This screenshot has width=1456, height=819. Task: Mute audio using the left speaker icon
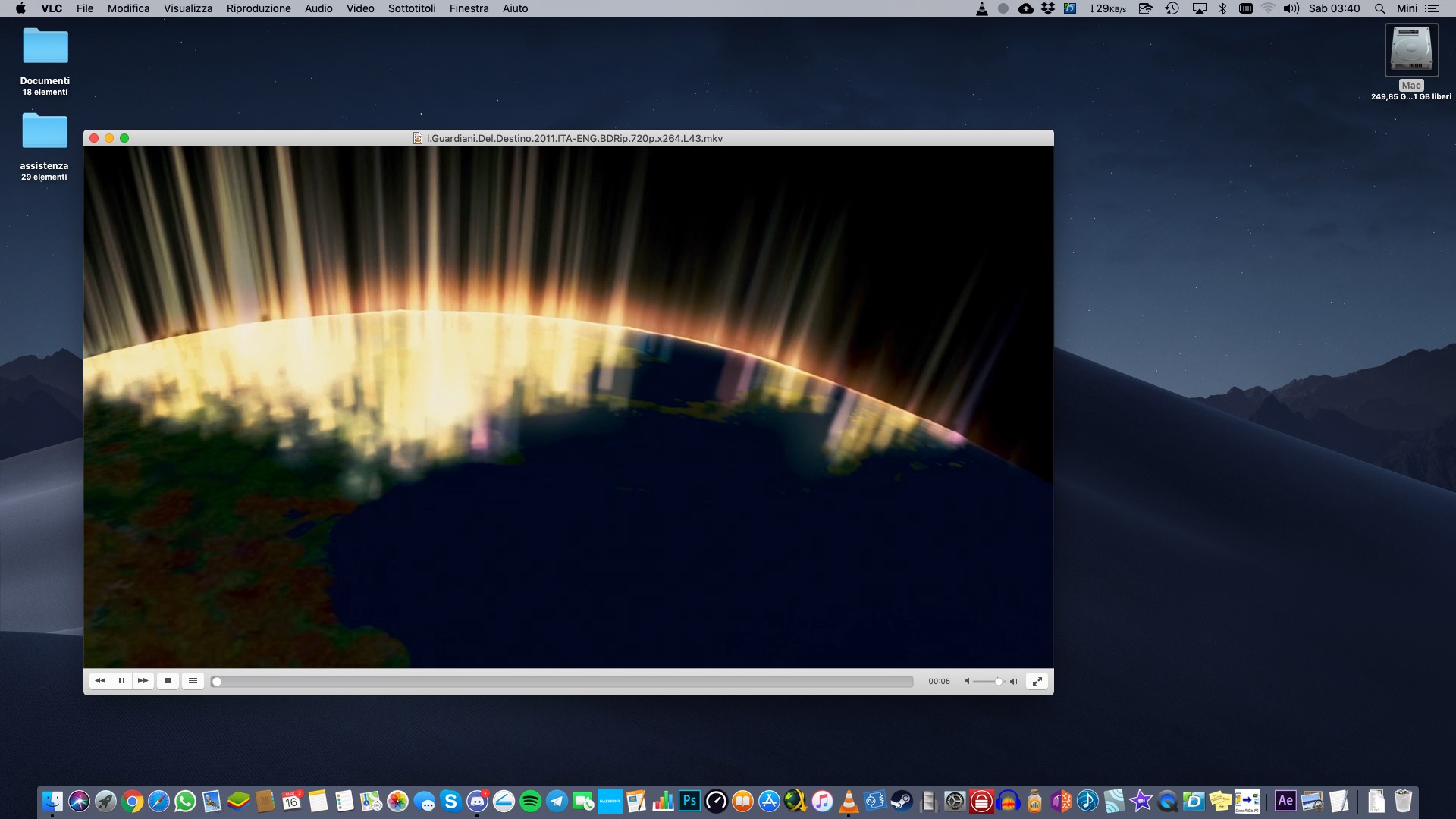point(967,682)
